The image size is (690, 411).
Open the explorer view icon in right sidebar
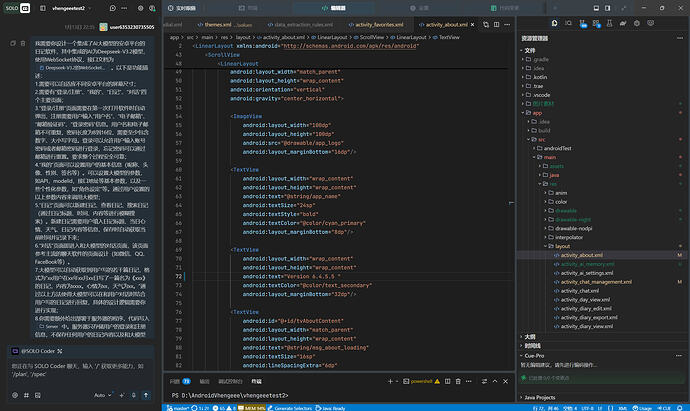pyautogui.click(x=554, y=23)
